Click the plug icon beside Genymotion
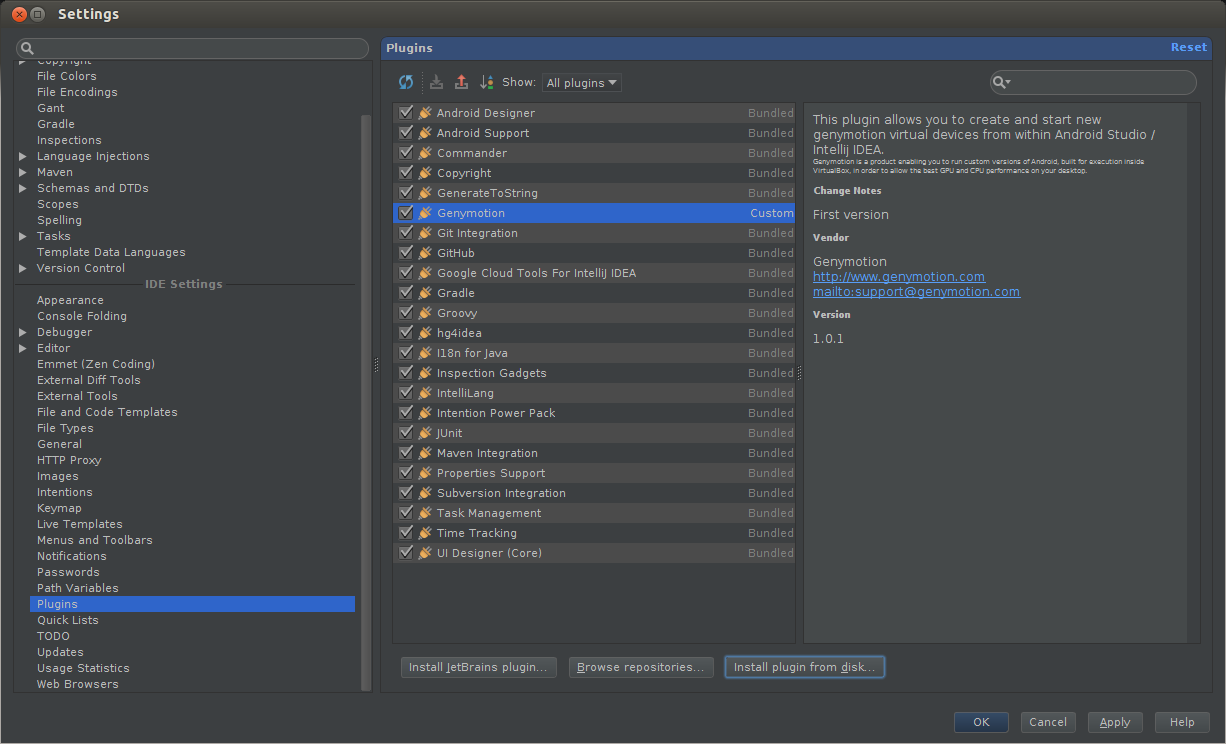 tap(425, 213)
